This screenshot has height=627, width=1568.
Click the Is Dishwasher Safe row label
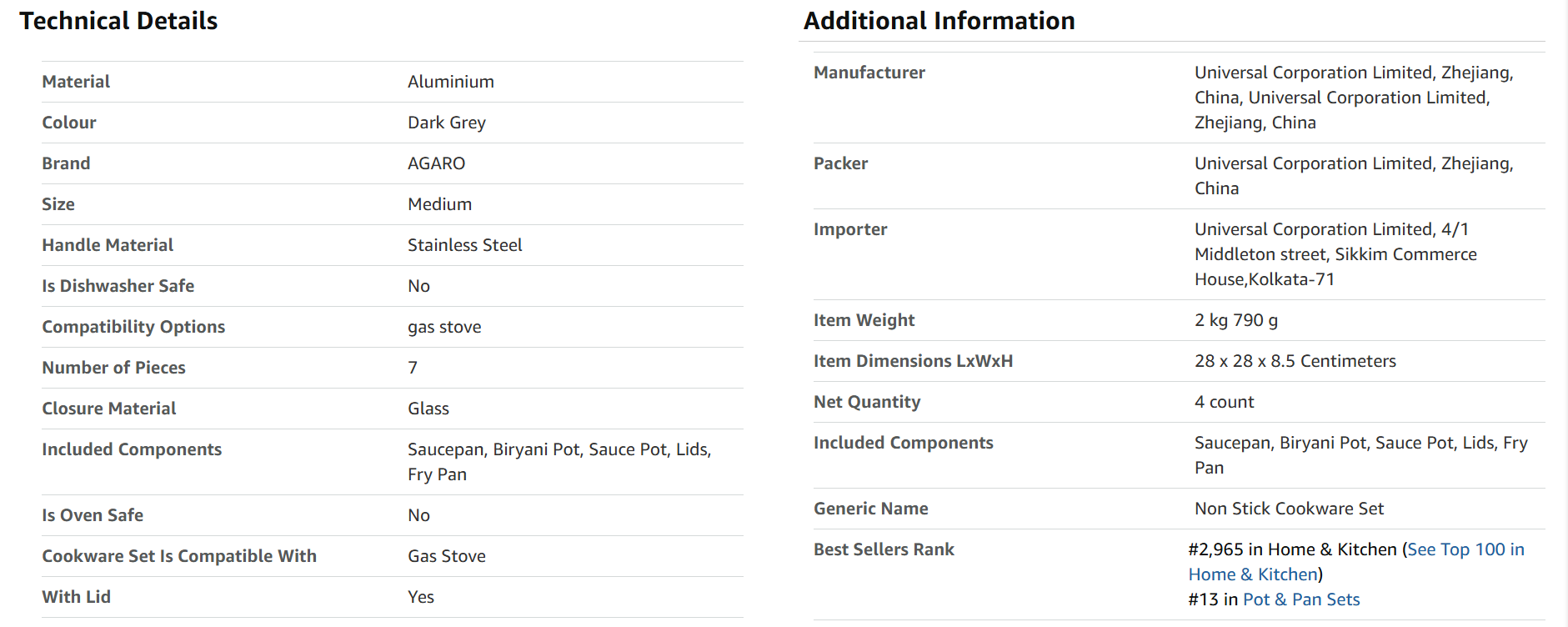(x=118, y=286)
